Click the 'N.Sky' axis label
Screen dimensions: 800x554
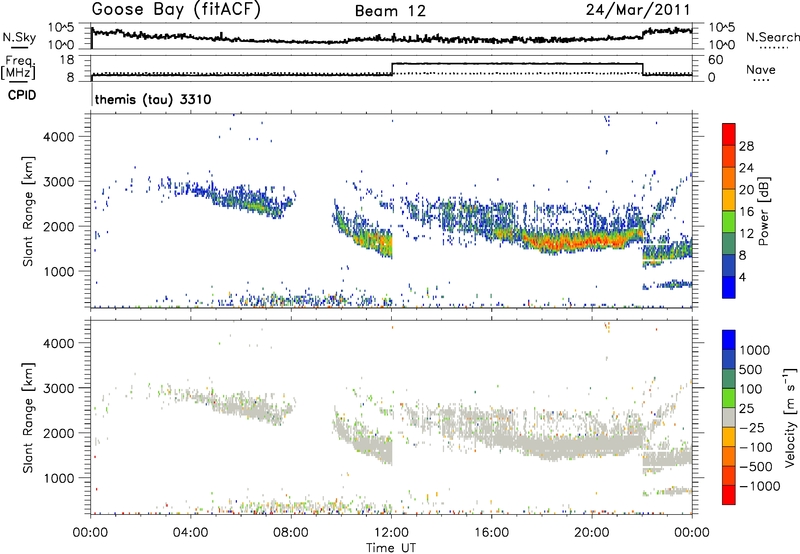click(x=19, y=37)
